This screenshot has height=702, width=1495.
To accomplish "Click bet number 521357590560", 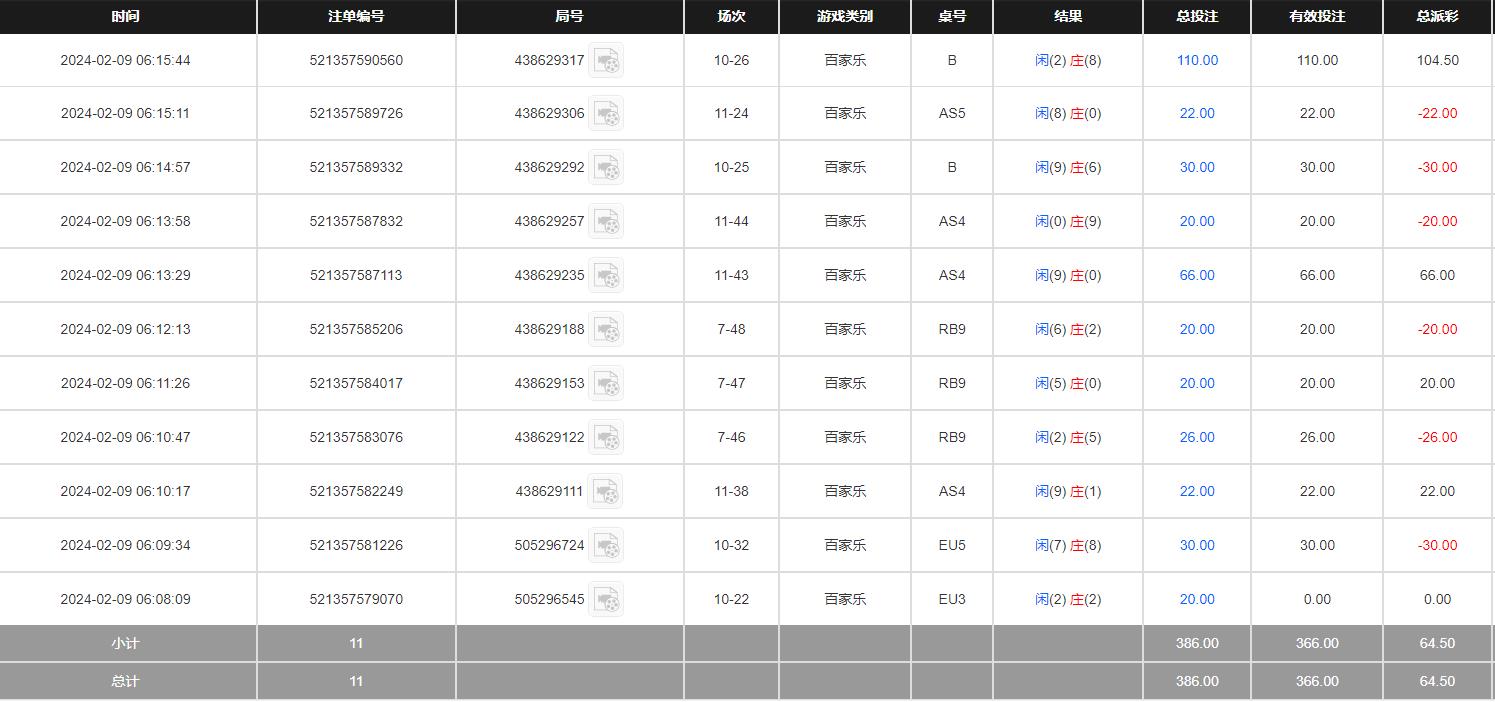I will click(356, 60).
